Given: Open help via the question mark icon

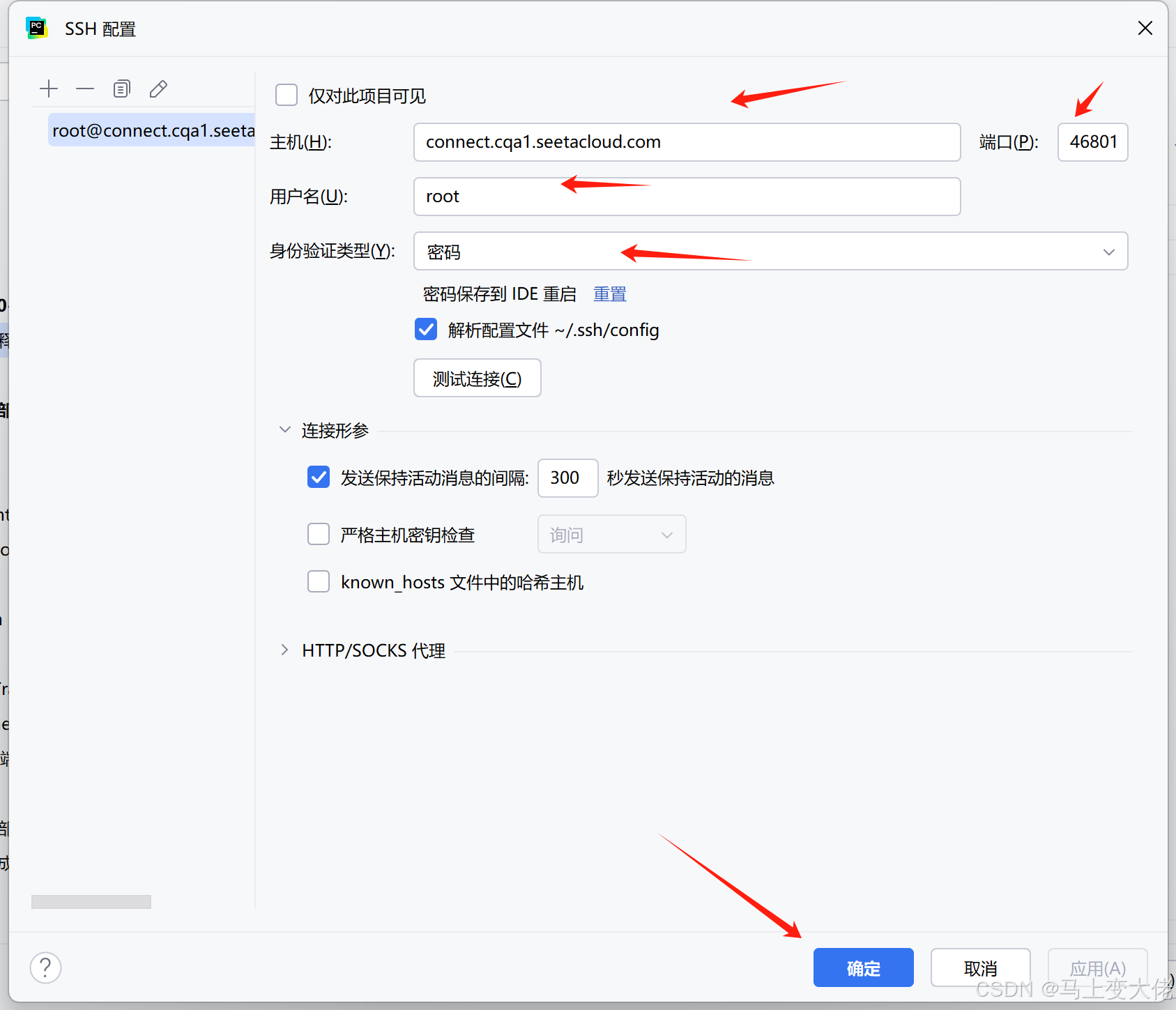Looking at the screenshot, I should coord(45,967).
